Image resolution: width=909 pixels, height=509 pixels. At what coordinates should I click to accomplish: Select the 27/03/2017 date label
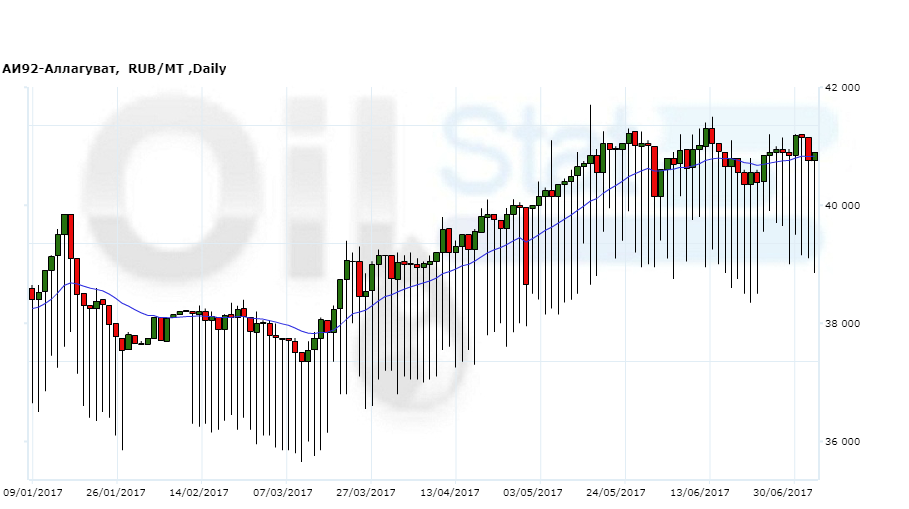(x=366, y=493)
